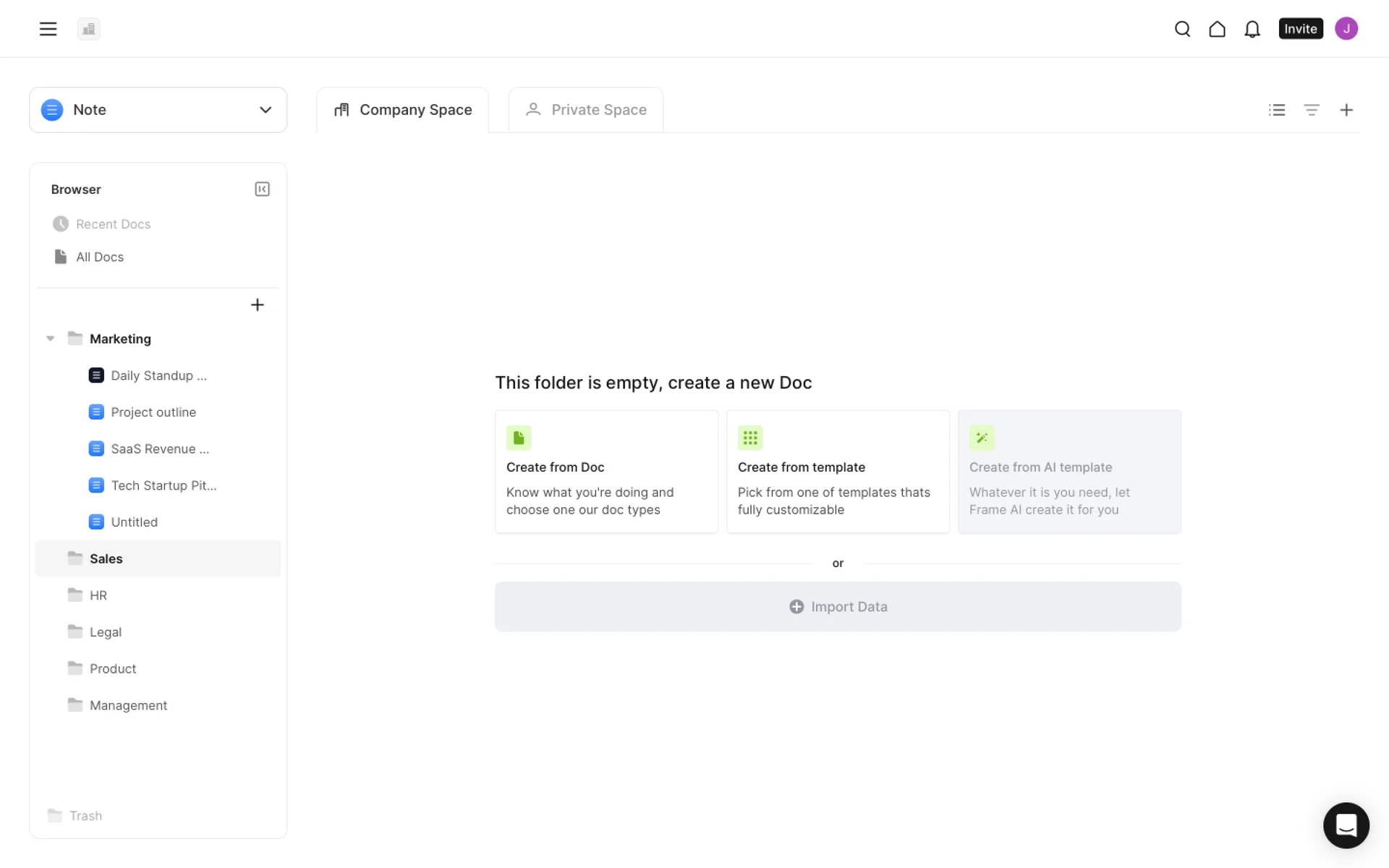Open the Note type dropdown
1389x868 pixels.
[x=158, y=110]
